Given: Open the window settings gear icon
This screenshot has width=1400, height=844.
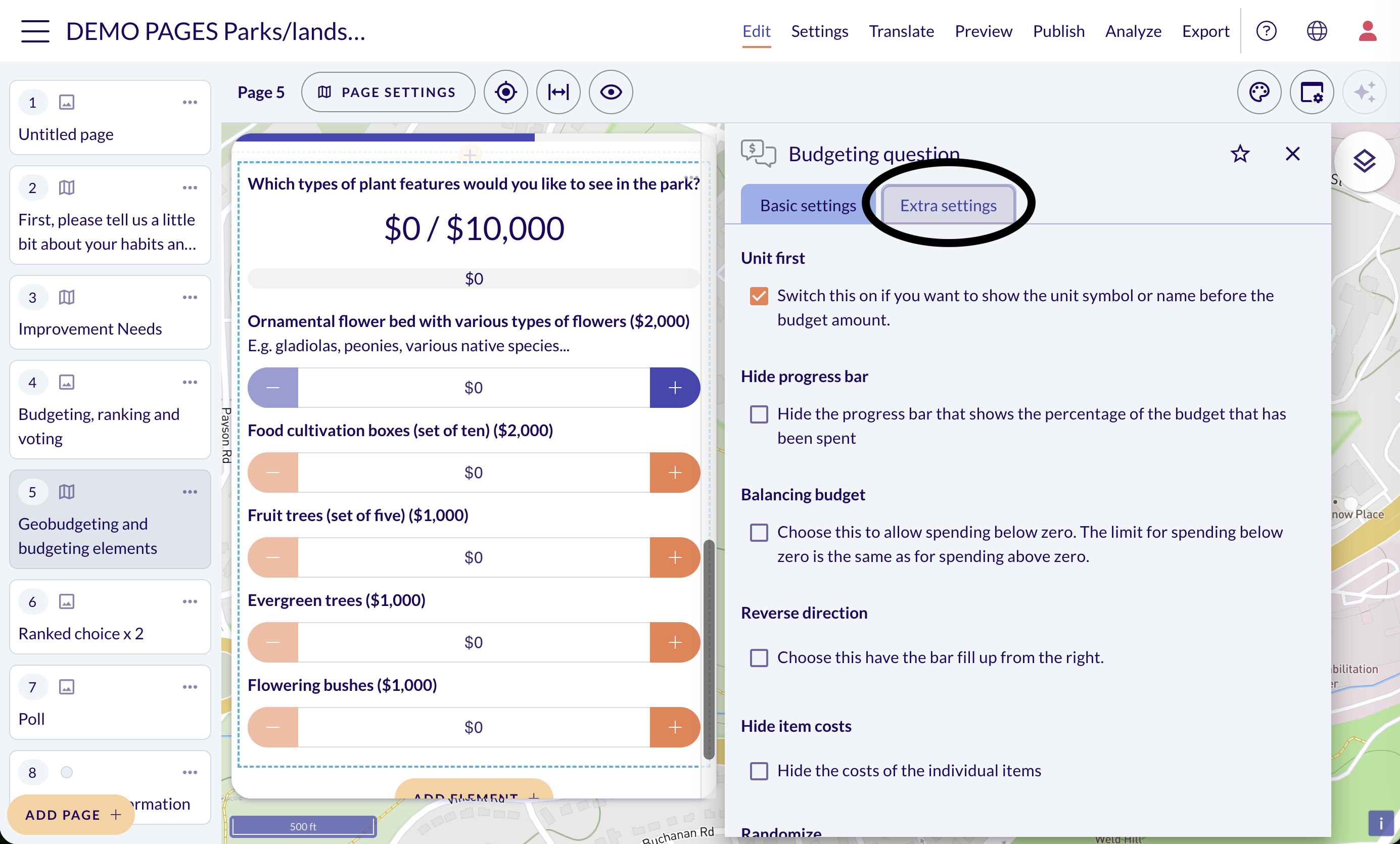Looking at the screenshot, I should (1312, 92).
